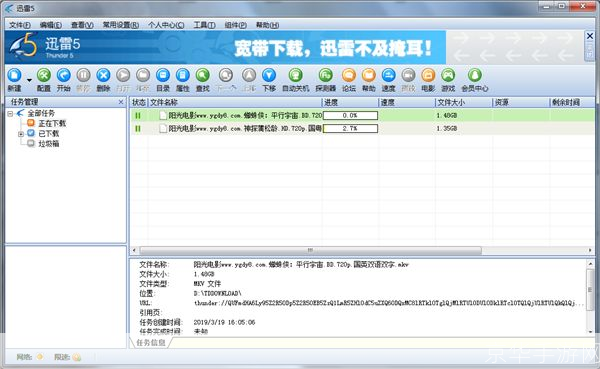Select 正在下载 in the task tree
Viewport: 600px width, 369px height.
52,123
